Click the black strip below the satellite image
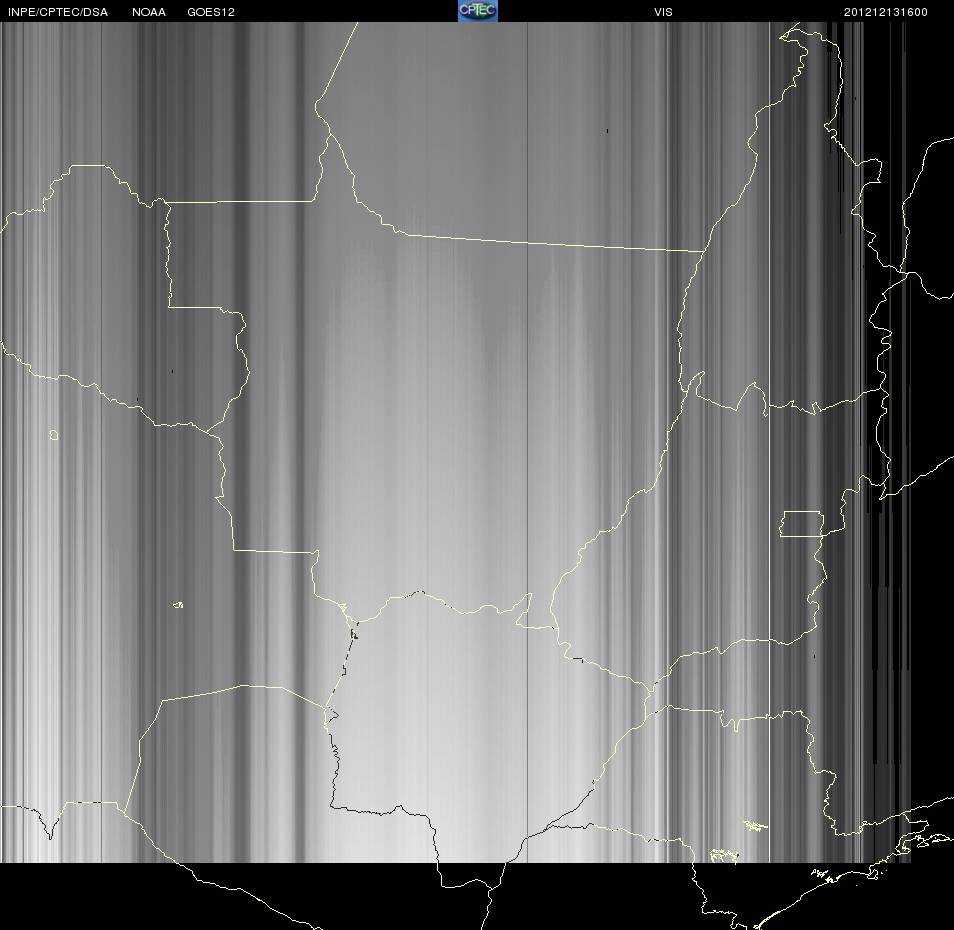 pos(477,896)
